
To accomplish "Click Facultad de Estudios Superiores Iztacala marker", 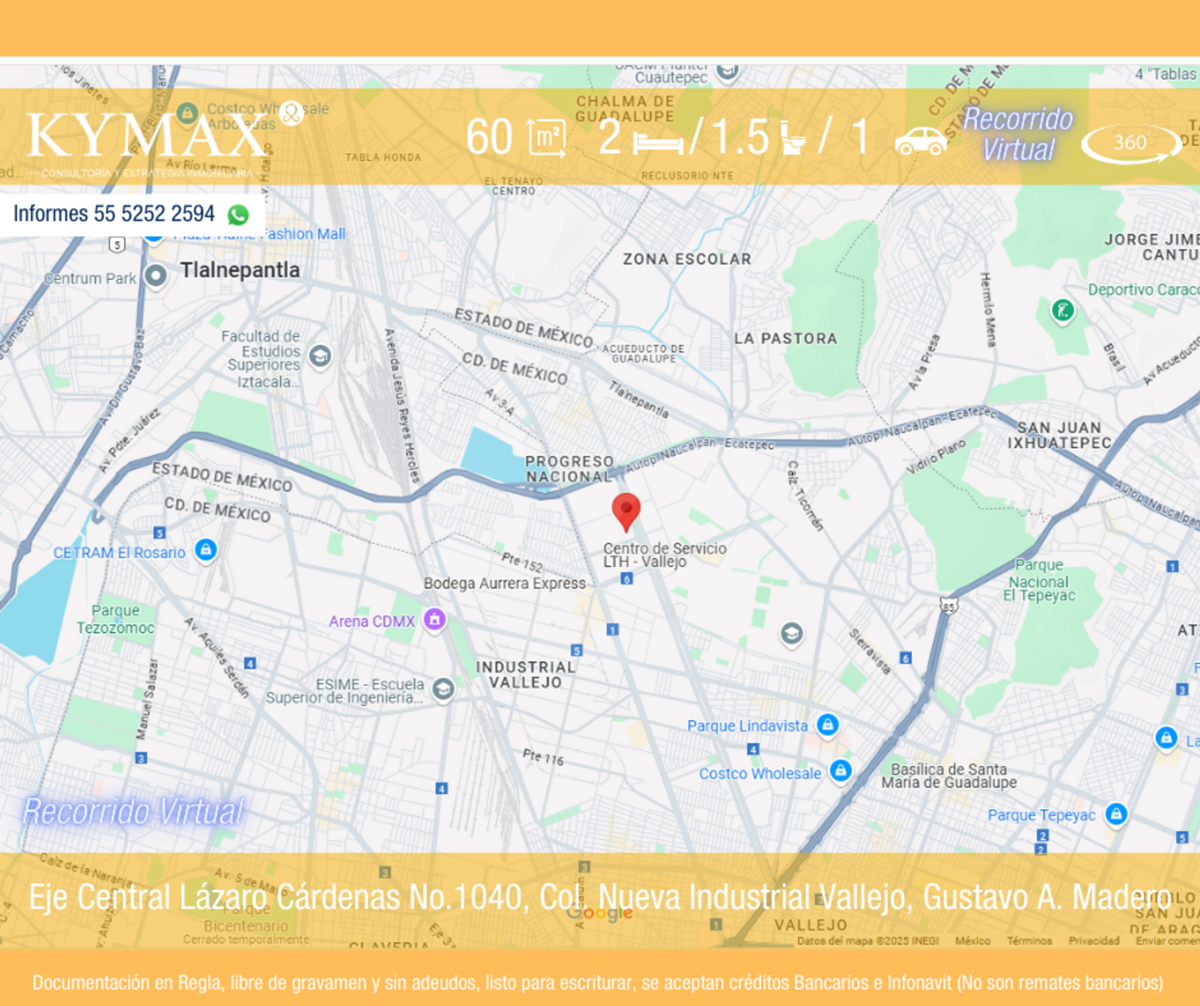I will tap(320, 357).
